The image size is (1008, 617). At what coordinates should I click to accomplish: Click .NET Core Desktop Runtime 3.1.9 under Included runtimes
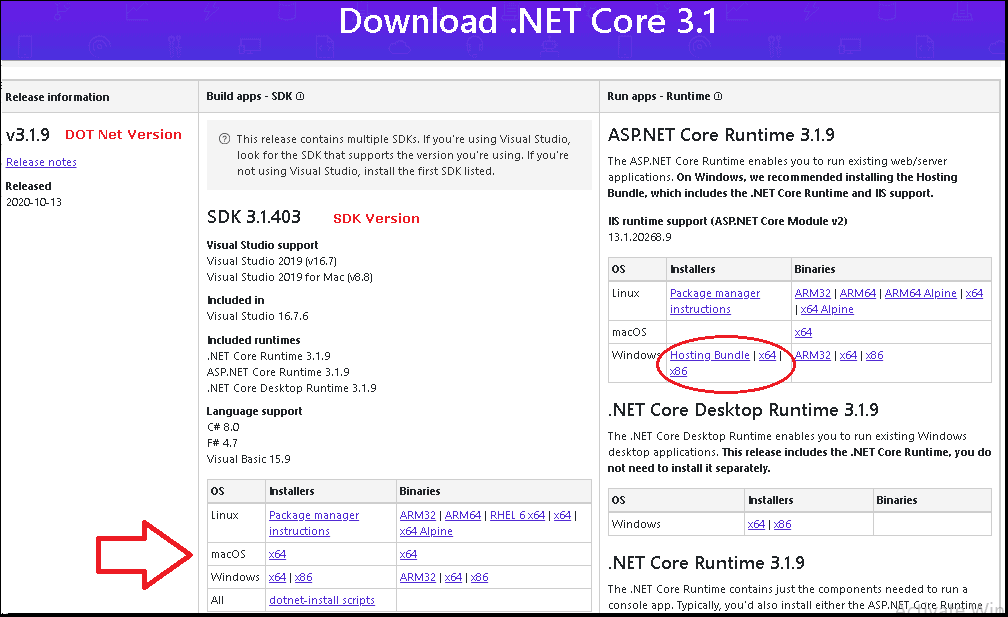tap(292, 388)
